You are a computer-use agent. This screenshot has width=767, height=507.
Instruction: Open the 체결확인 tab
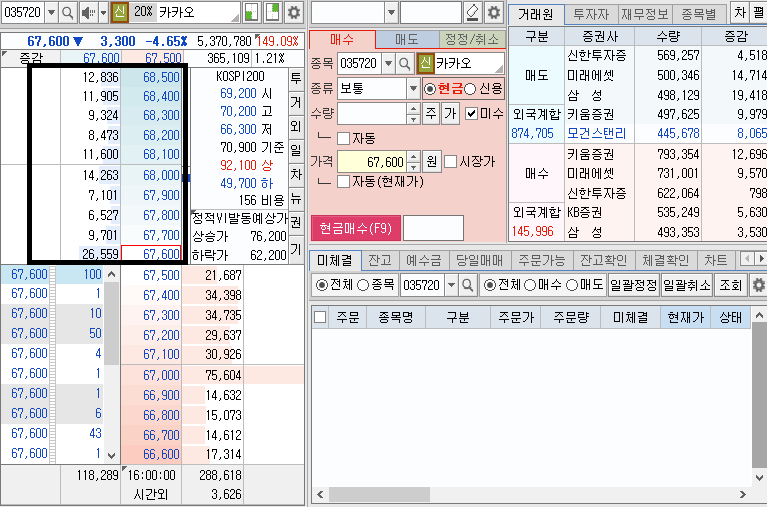pos(666,260)
